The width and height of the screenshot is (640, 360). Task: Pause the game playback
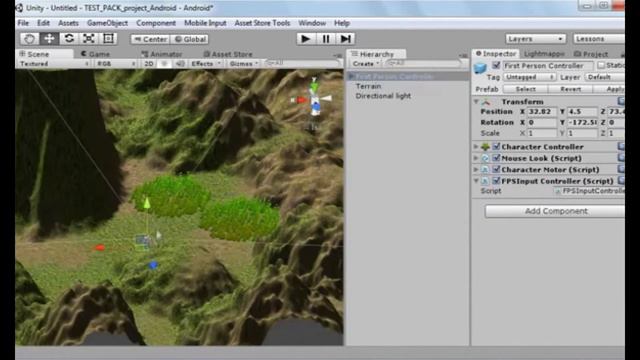(325, 39)
